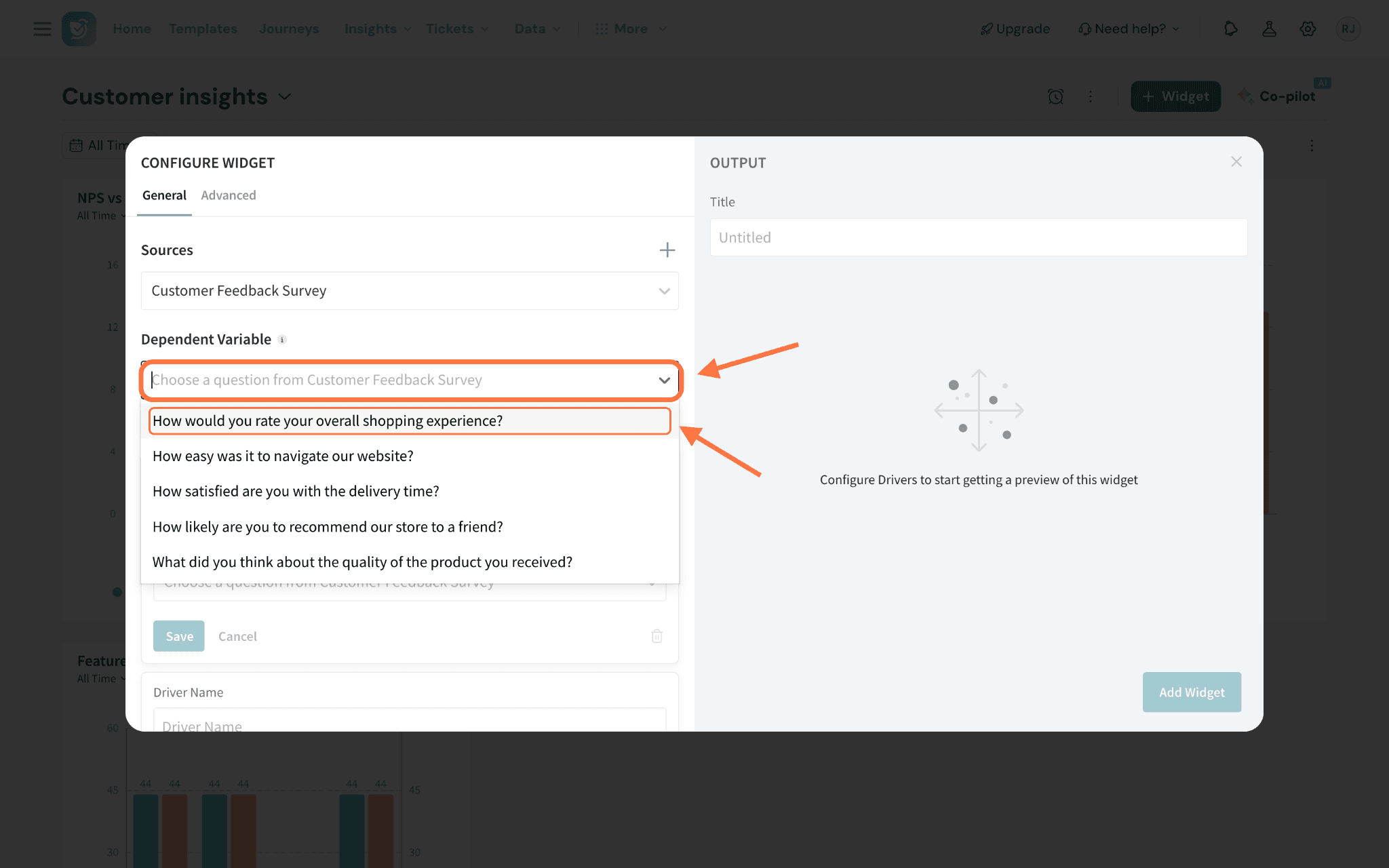
Task: Click Dependent Variable question dropdown field
Action: (x=410, y=380)
